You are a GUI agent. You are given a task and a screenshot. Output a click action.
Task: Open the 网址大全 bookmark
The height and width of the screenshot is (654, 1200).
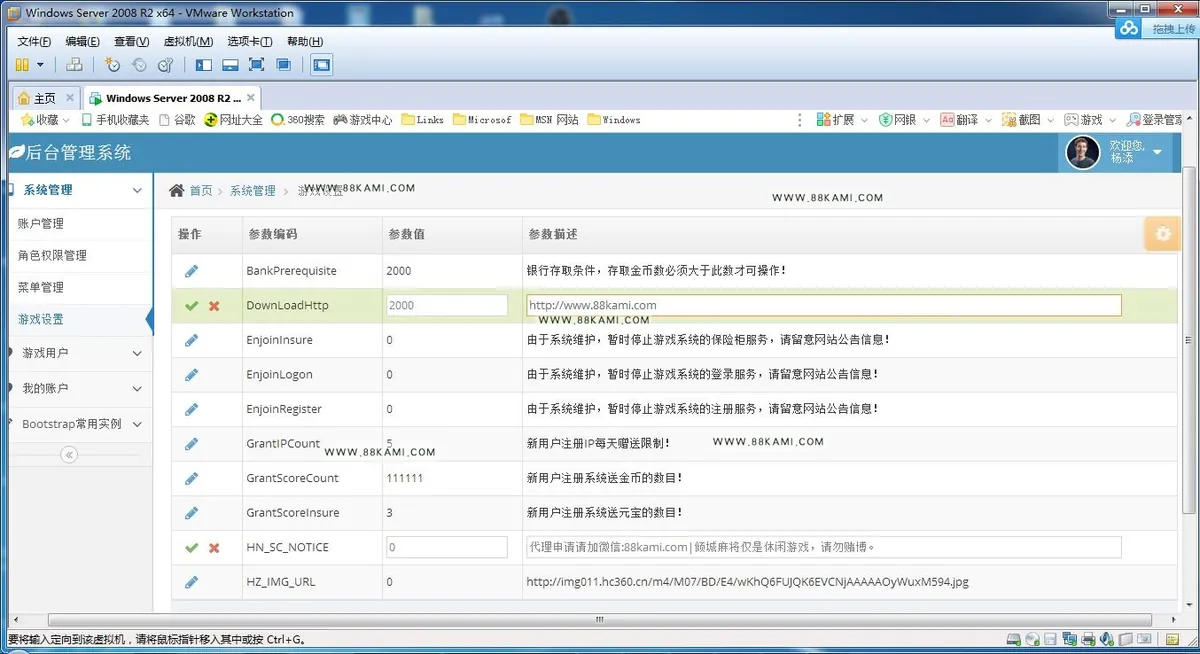coord(233,120)
